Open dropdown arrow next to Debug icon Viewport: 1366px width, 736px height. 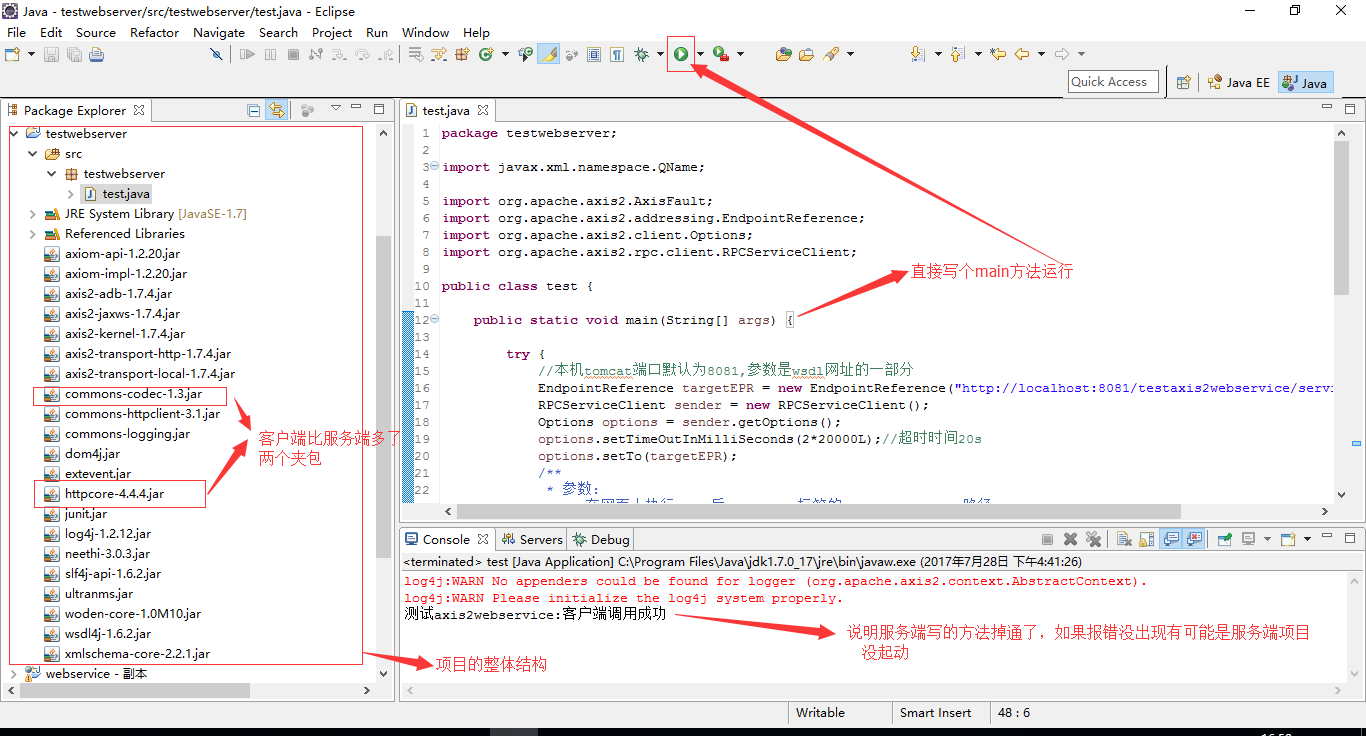coord(660,54)
